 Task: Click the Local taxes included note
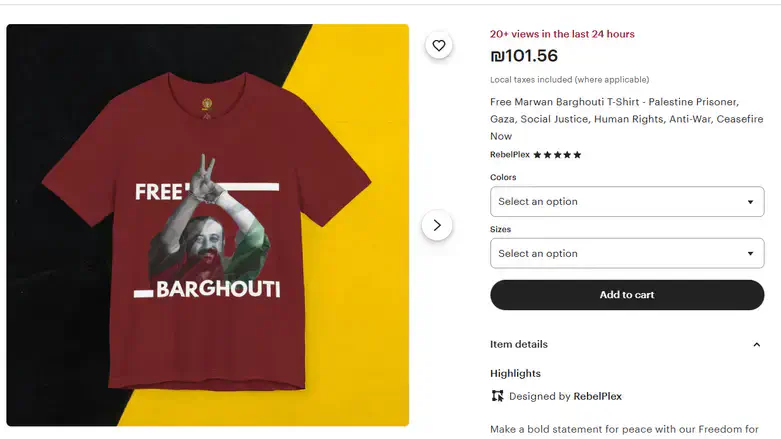(x=569, y=80)
